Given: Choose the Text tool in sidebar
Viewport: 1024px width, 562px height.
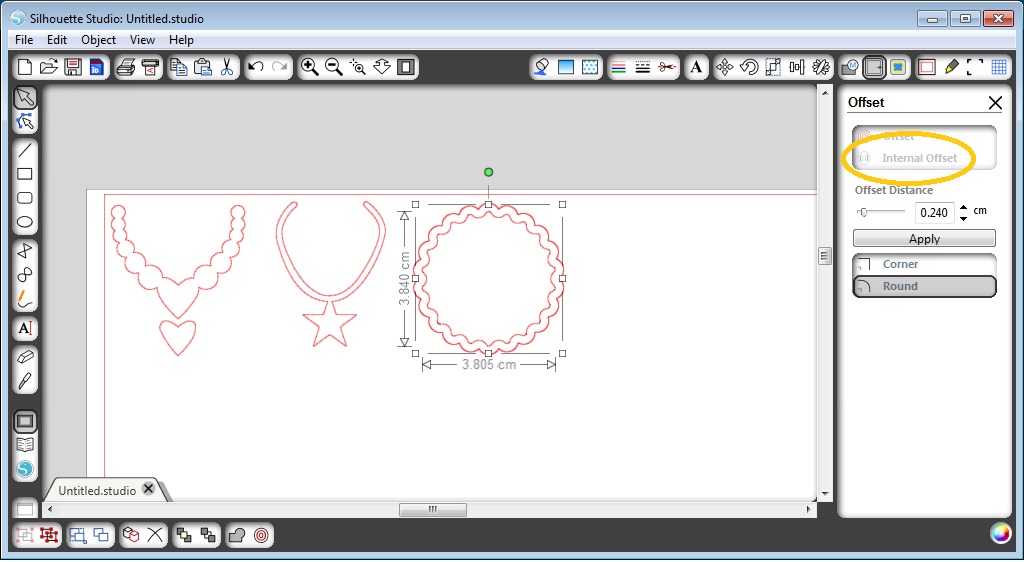Looking at the screenshot, I should click(x=25, y=328).
